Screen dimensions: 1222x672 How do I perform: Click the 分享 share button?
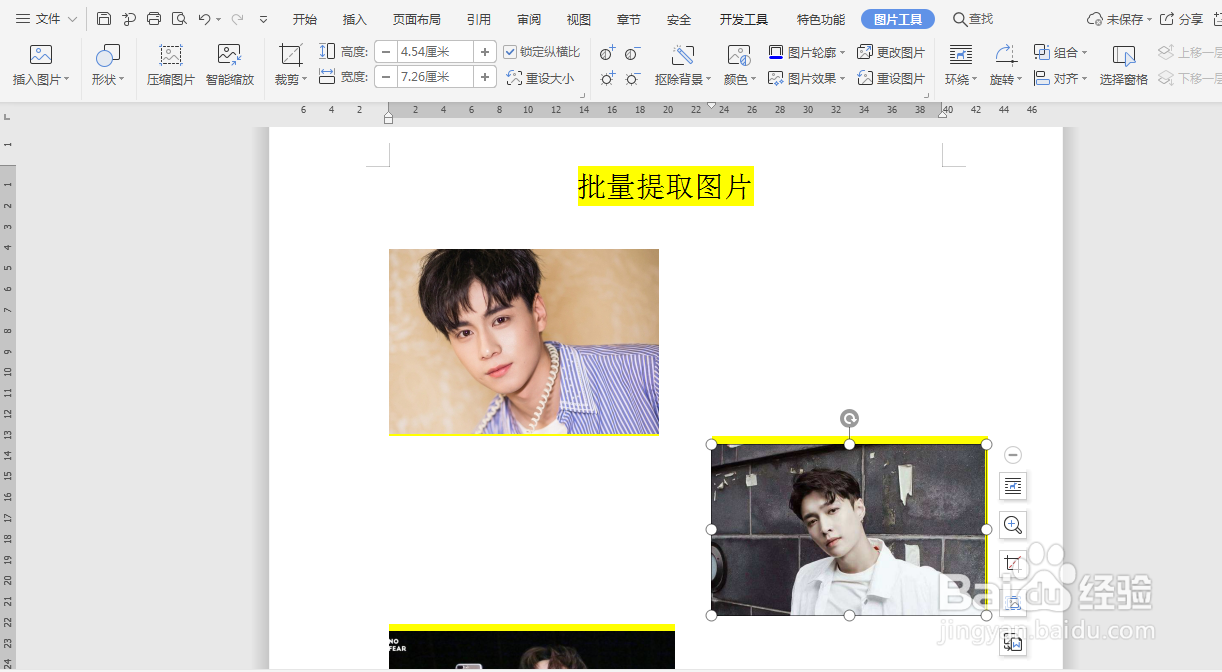coord(1189,17)
